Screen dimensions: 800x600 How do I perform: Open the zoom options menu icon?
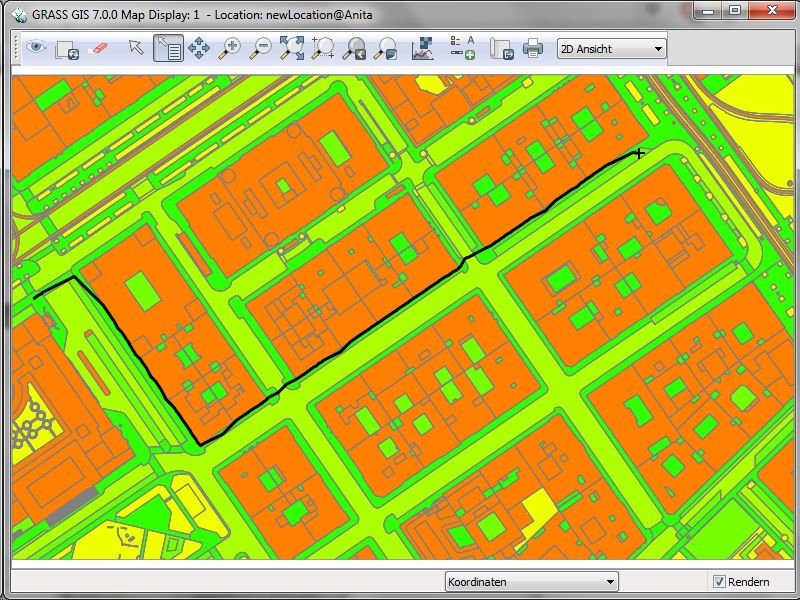[x=385, y=48]
